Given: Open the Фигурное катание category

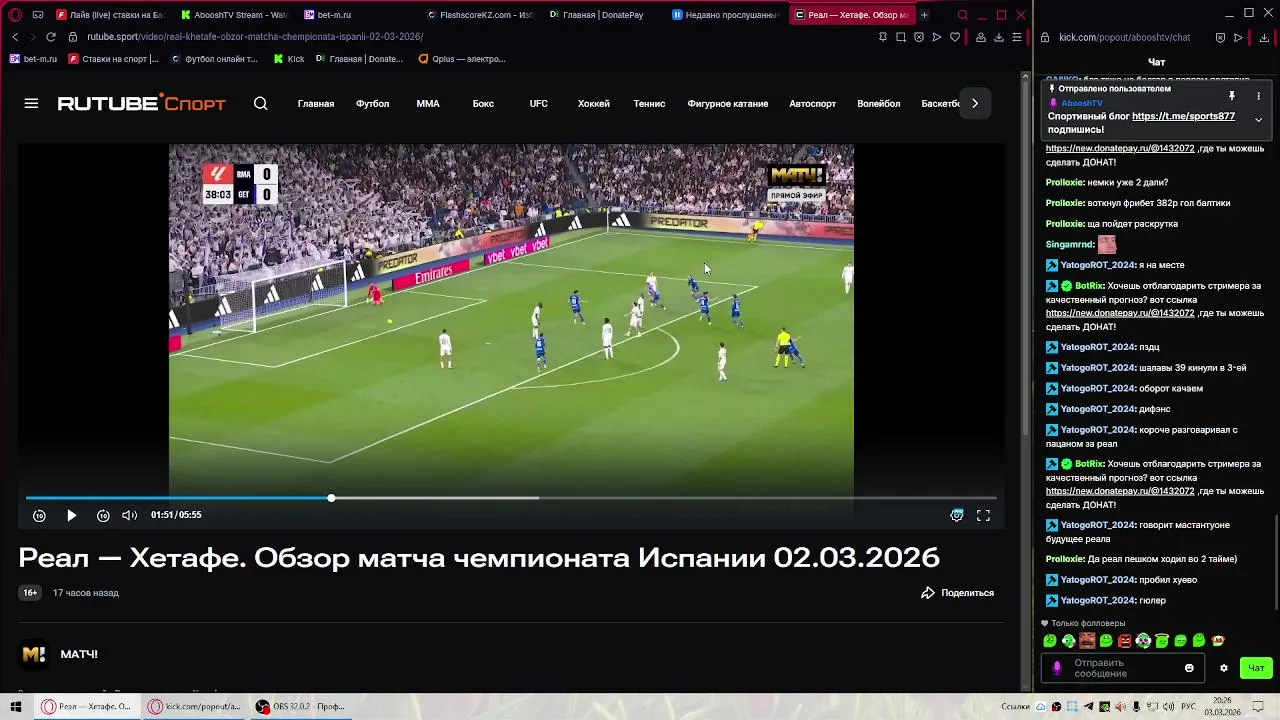Looking at the screenshot, I should tap(728, 103).
